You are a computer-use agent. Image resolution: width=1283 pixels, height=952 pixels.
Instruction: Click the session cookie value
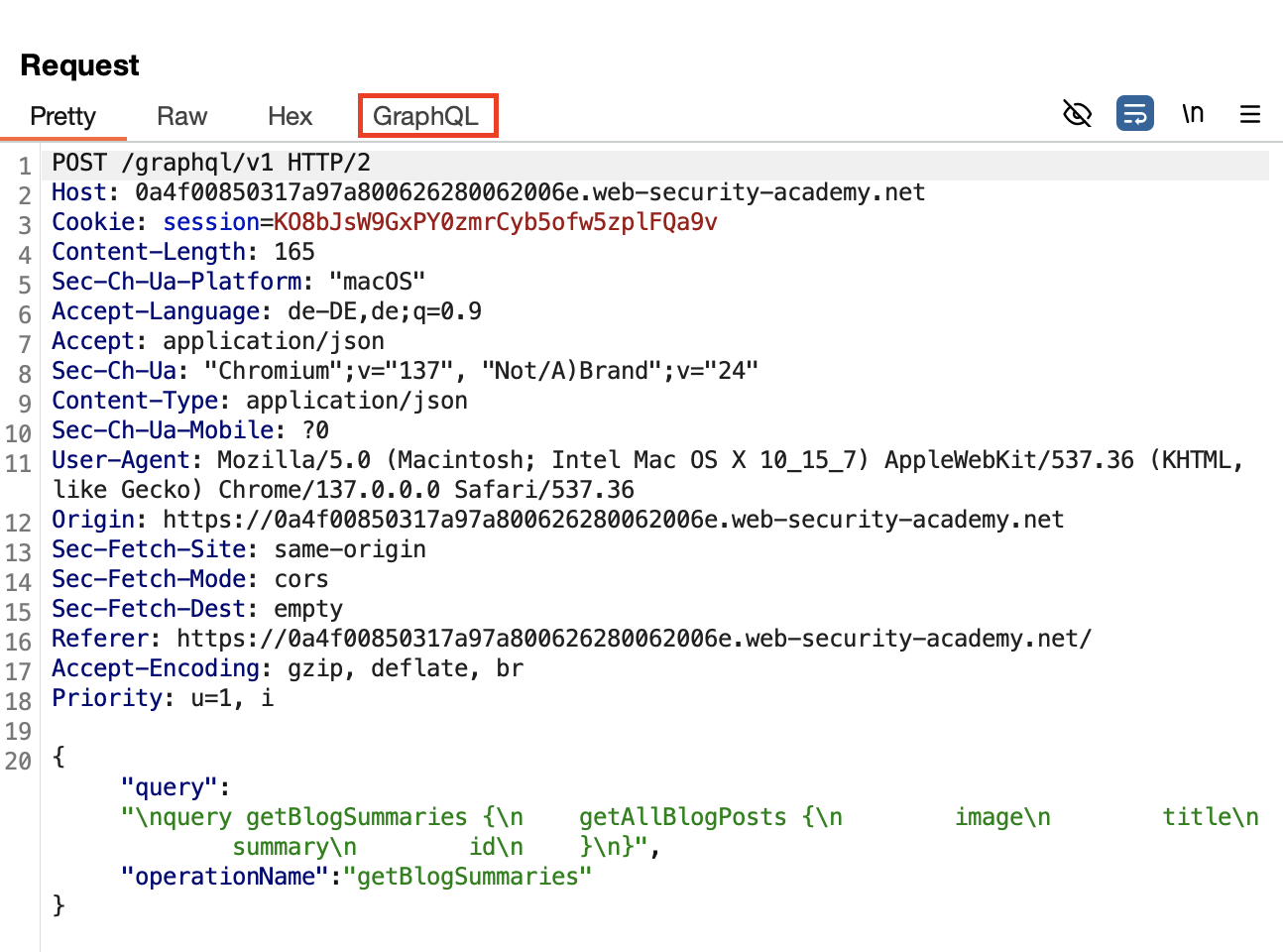tap(495, 222)
